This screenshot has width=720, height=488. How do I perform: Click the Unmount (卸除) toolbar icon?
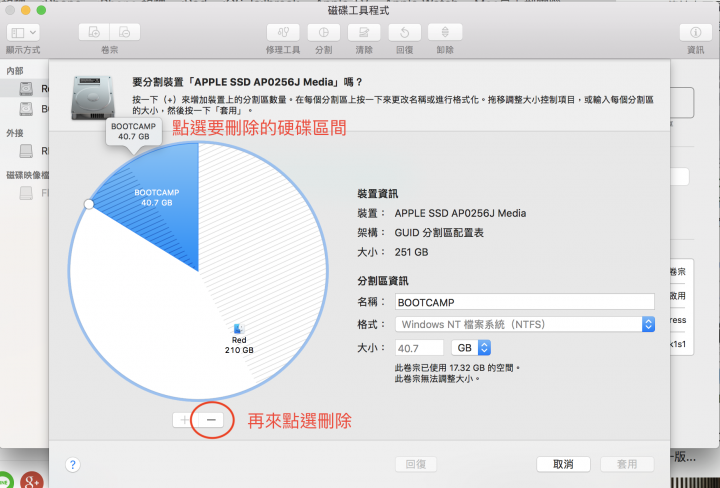(x=445, y=32)
